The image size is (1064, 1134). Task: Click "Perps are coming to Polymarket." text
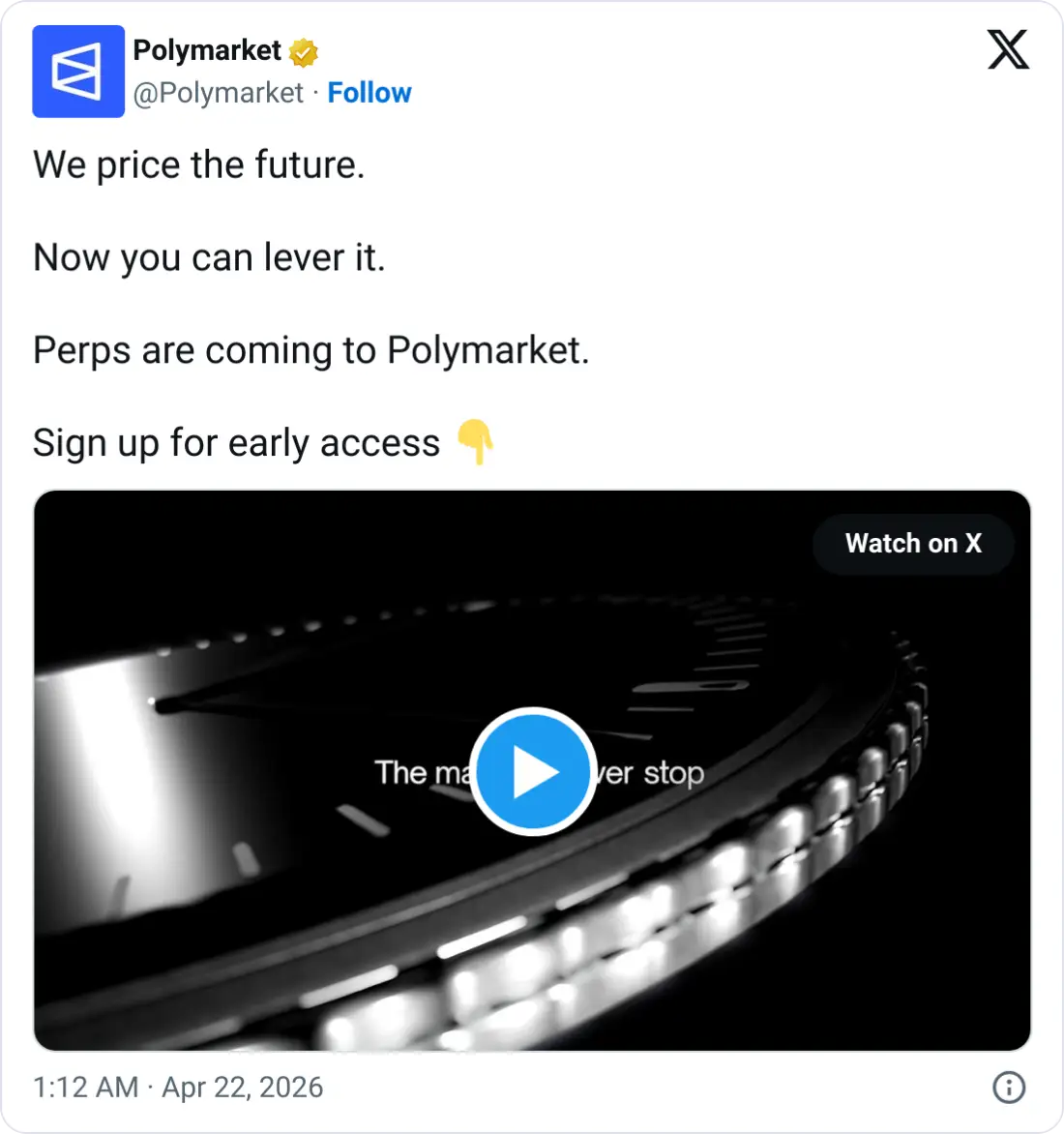[x=310, y=350]
